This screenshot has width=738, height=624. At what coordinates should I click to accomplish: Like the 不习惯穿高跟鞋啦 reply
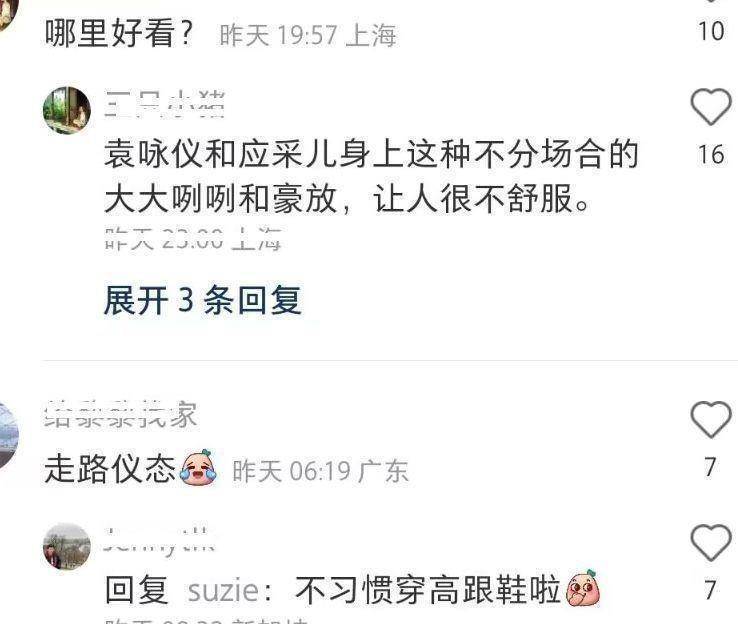point(711,544)
